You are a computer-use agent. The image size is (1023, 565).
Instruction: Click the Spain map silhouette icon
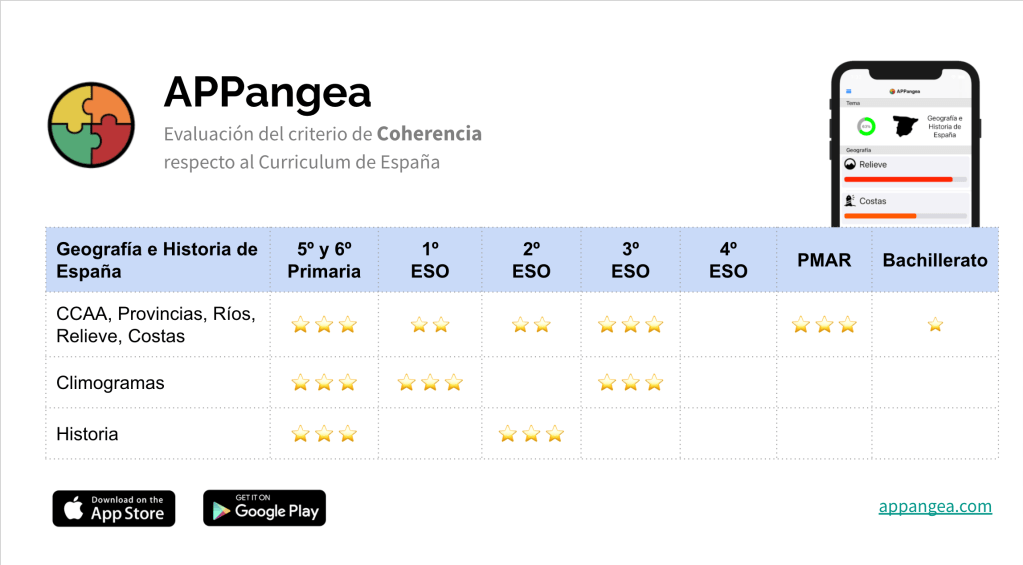[x=905, y=126]
